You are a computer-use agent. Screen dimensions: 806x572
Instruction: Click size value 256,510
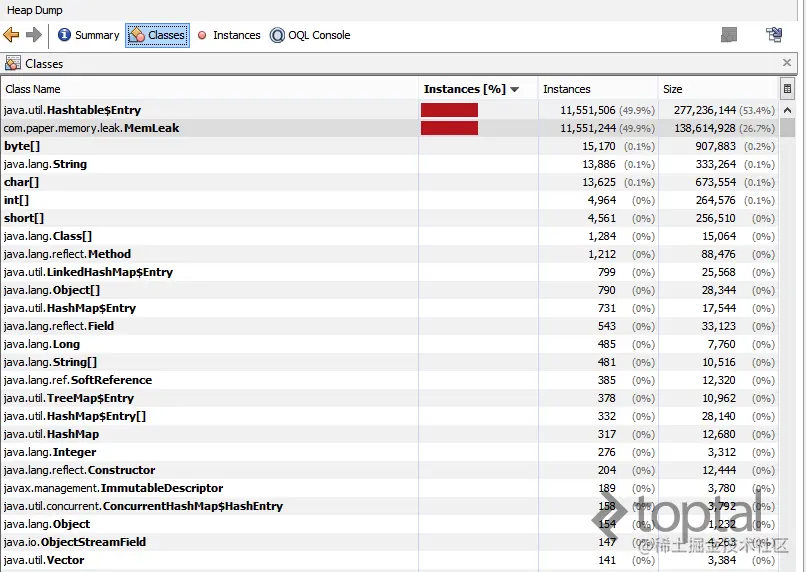click(x=716, y=218)
